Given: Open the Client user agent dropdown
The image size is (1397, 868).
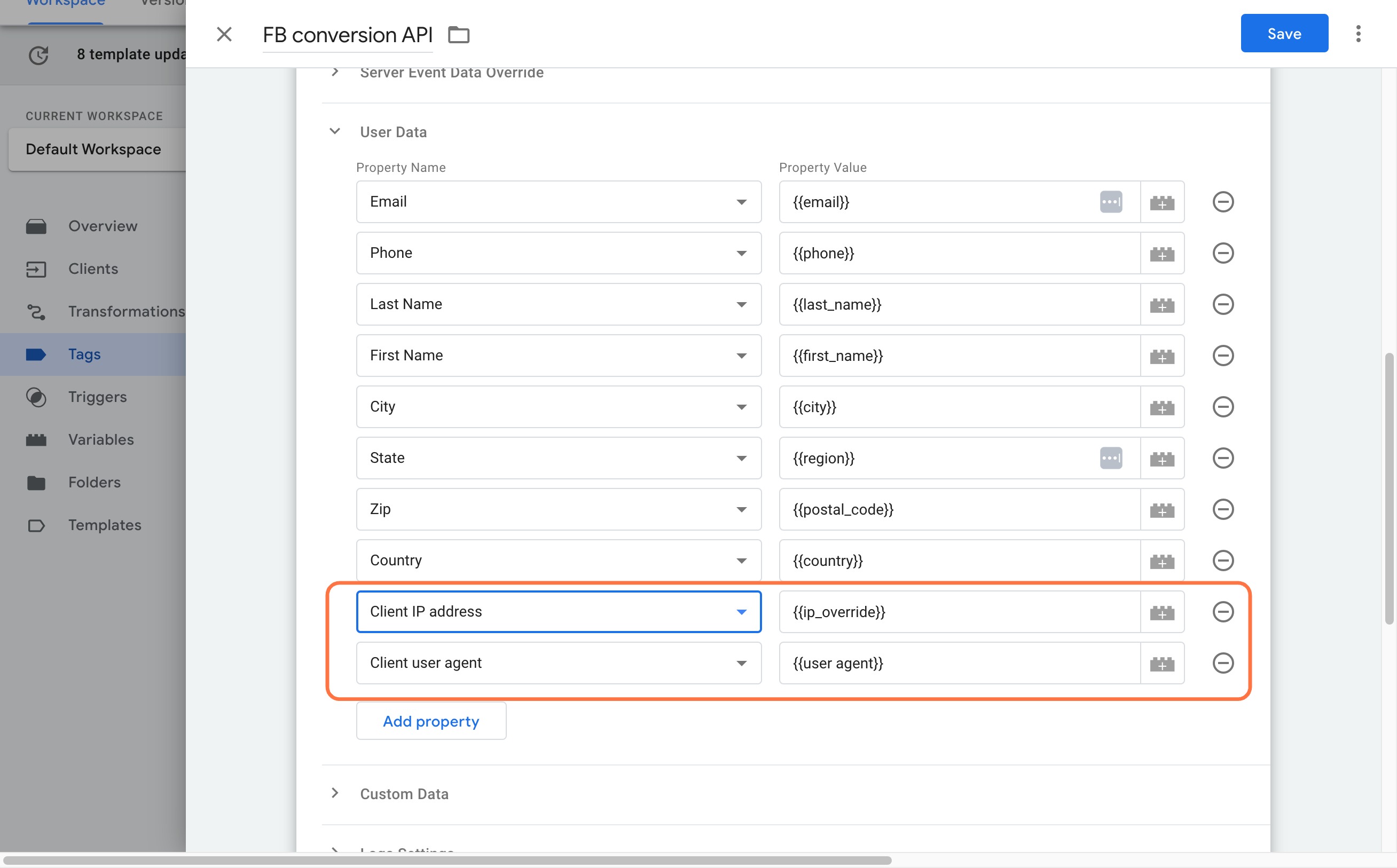Looking at the screenshot, I should (x=558, y=663).
